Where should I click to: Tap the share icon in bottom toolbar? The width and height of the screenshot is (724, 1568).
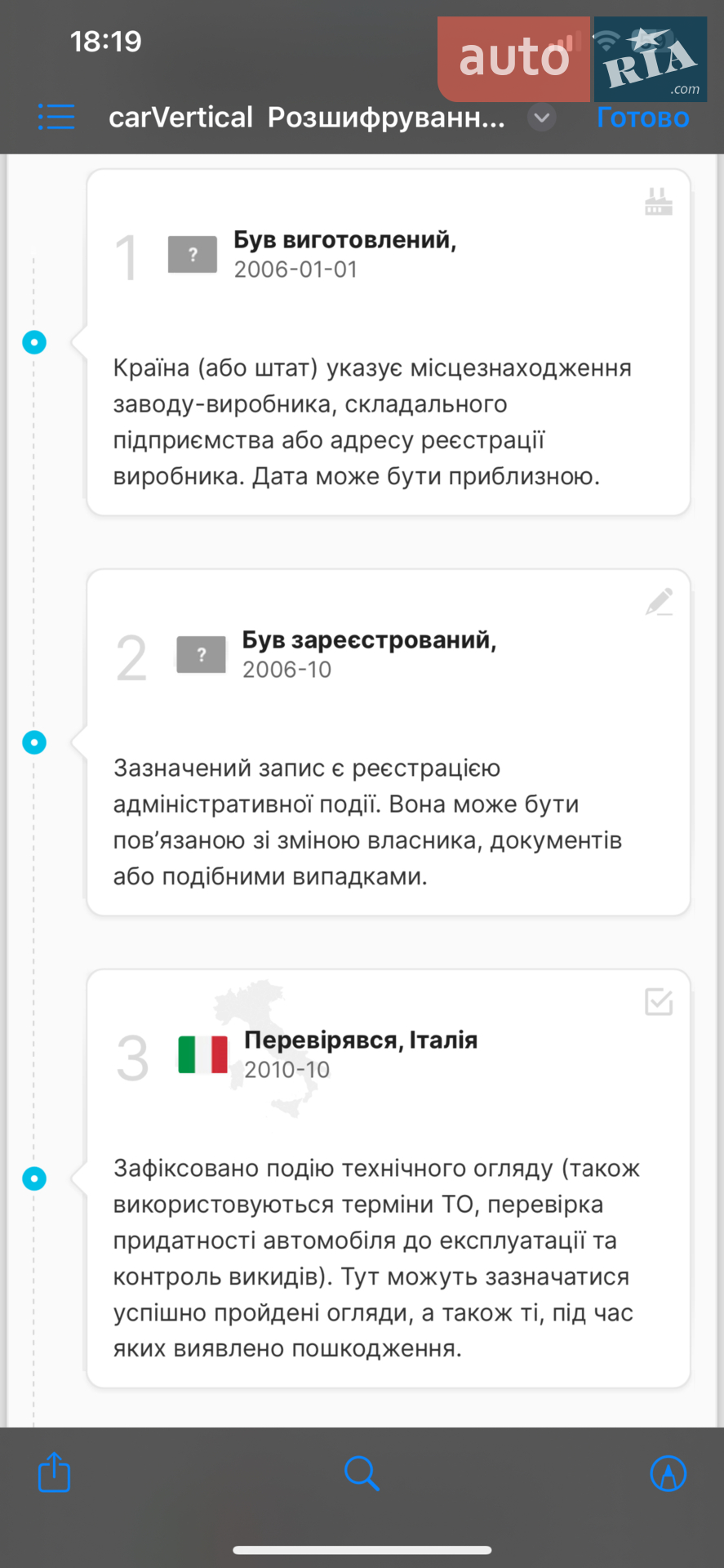coord(55,1472)
